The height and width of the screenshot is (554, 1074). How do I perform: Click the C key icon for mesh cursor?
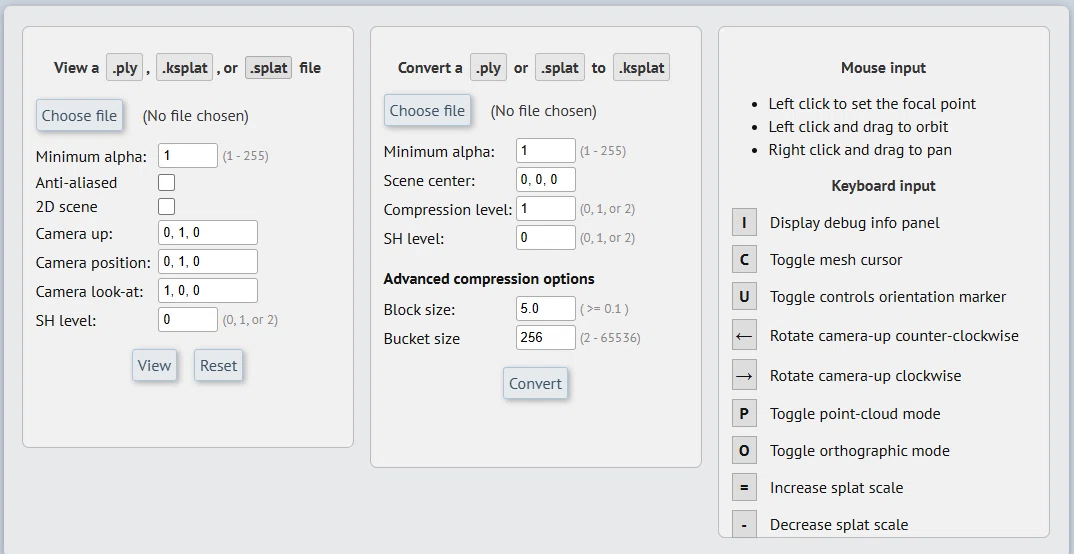click(744, 260)
